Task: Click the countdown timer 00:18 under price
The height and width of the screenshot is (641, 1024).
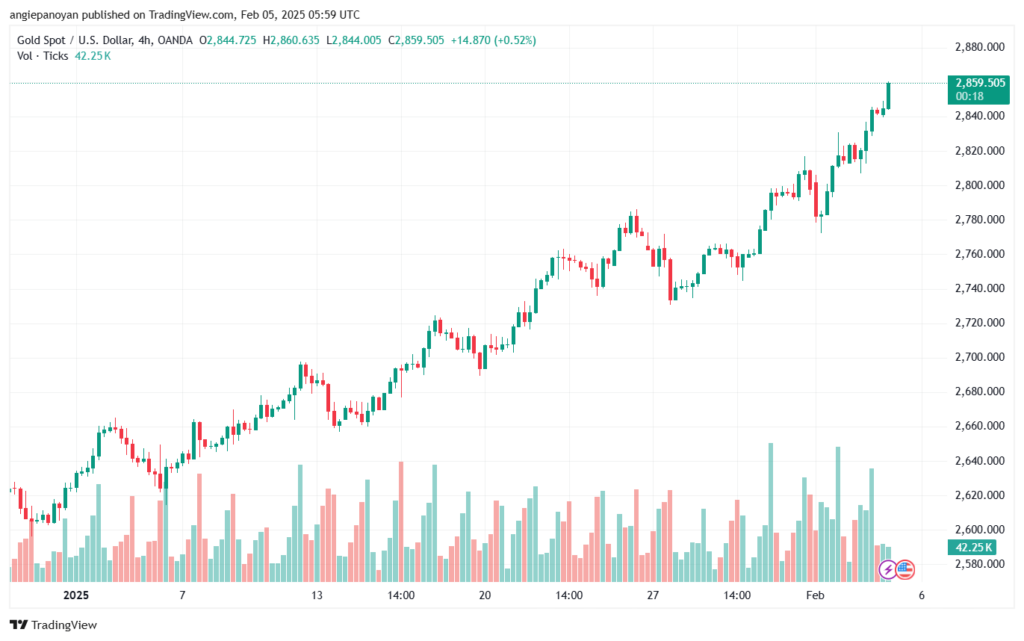Action: click(970, 97)
